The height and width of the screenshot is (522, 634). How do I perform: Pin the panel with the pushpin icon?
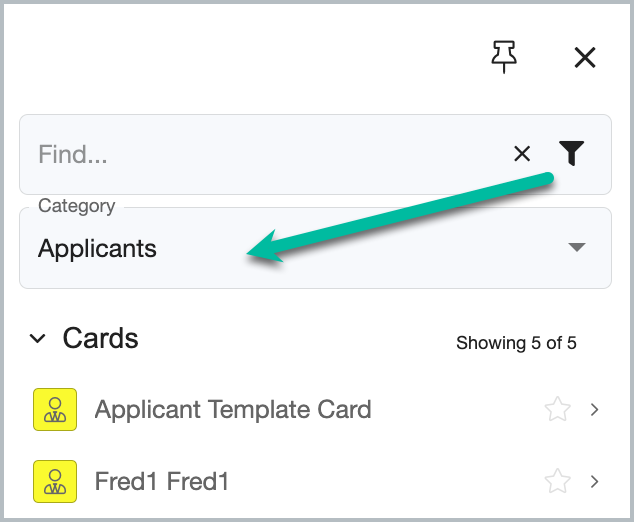[x=504, y=57]
